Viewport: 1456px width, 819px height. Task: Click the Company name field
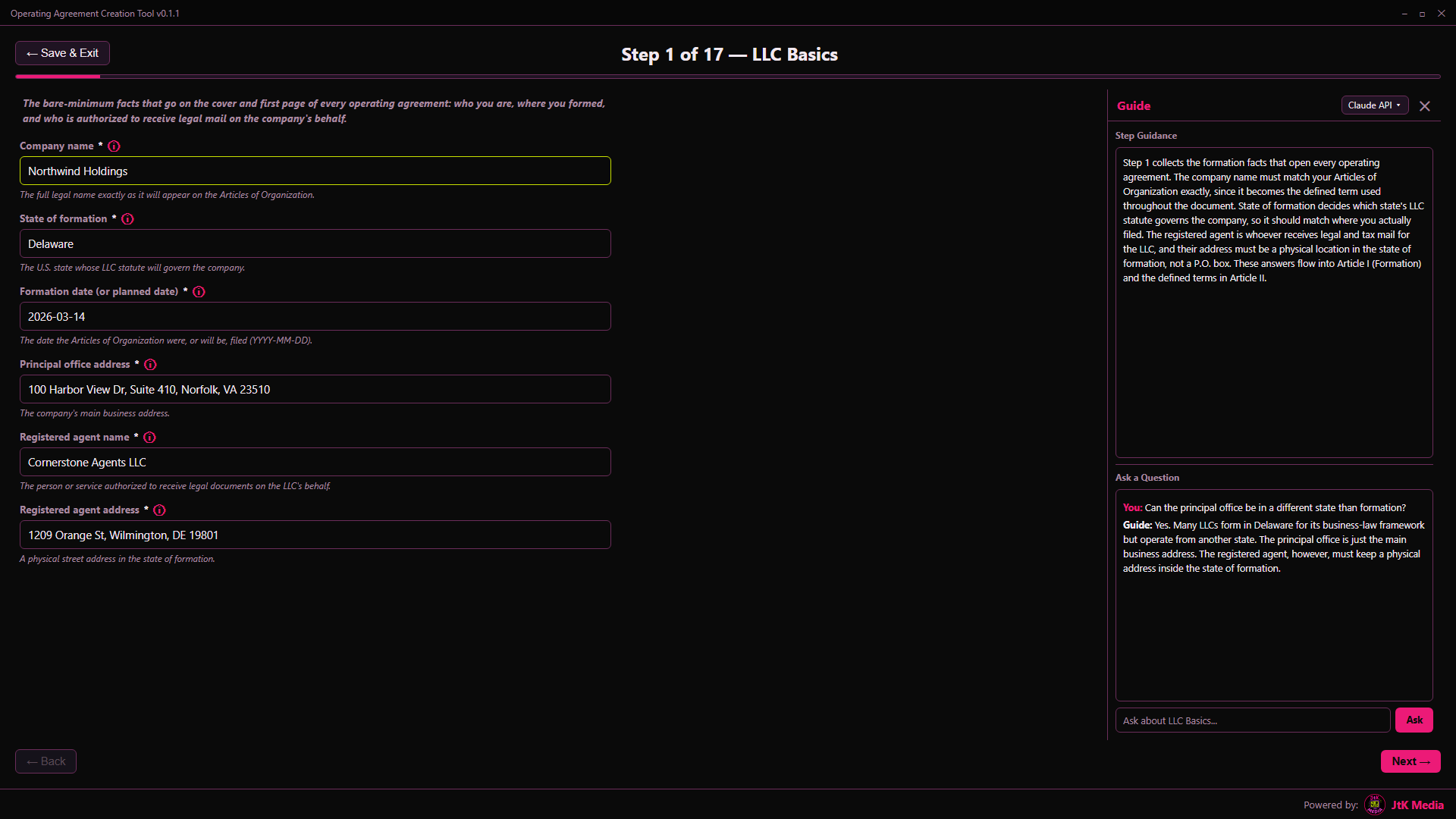click(315, 171)
